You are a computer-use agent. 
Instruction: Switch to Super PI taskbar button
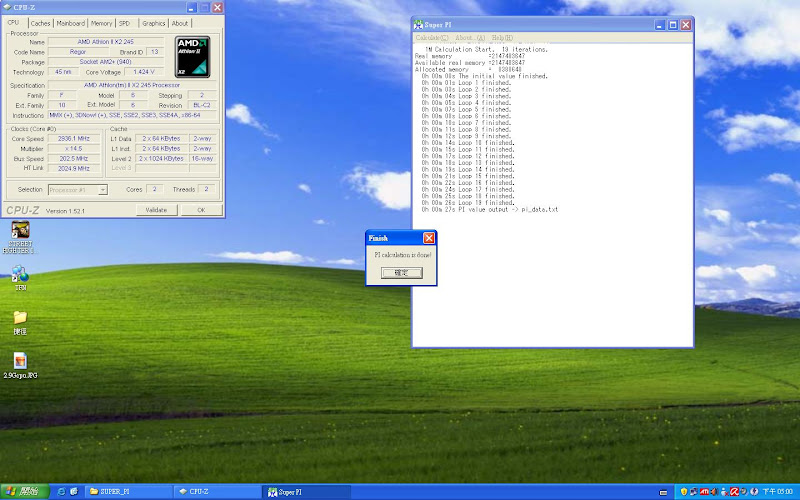(x=307, y=492)
